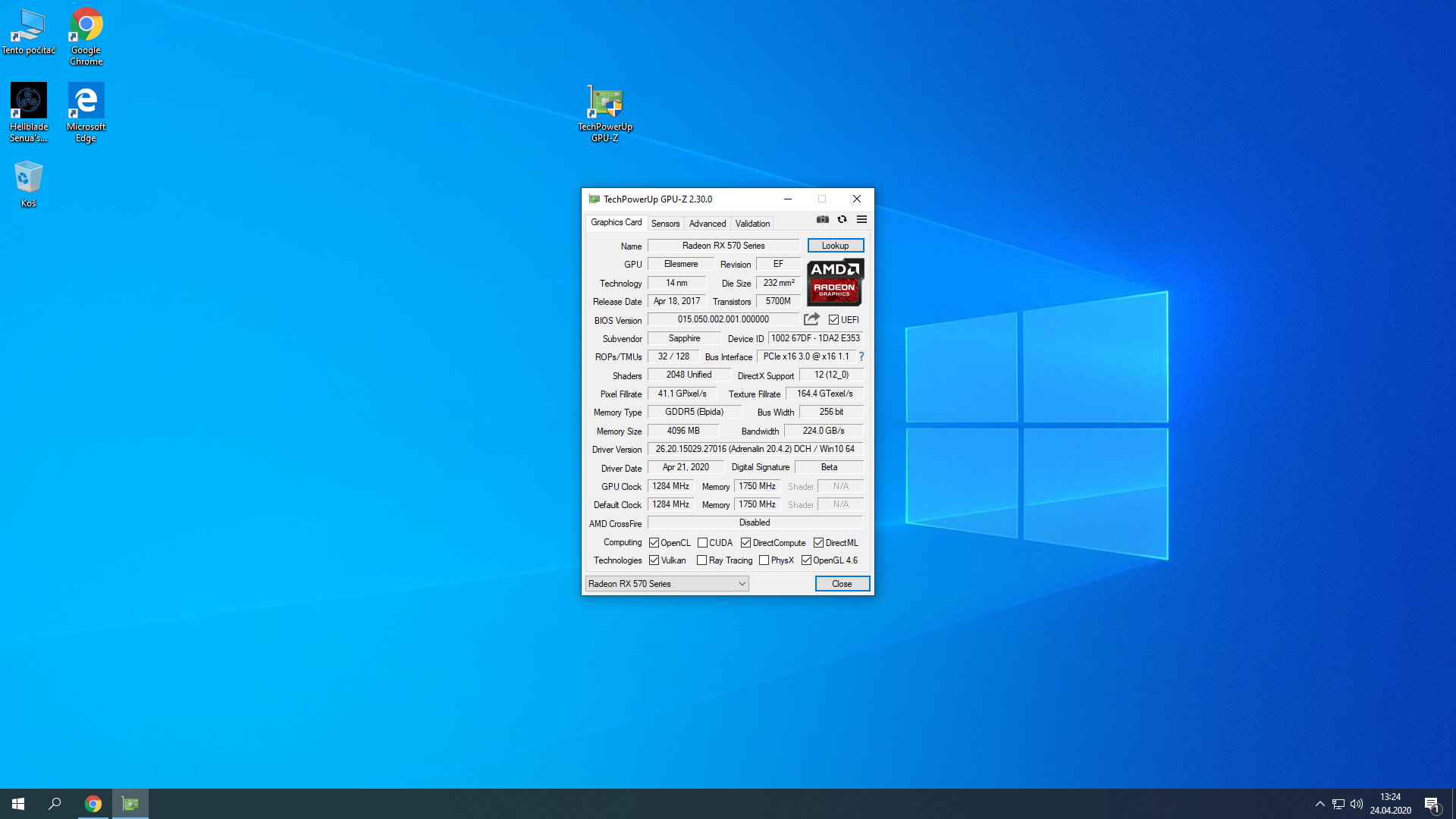Select the Google Chrome desktop icon
The width and height of the screenshot is (1456, 819).
[x=86, y=37]
